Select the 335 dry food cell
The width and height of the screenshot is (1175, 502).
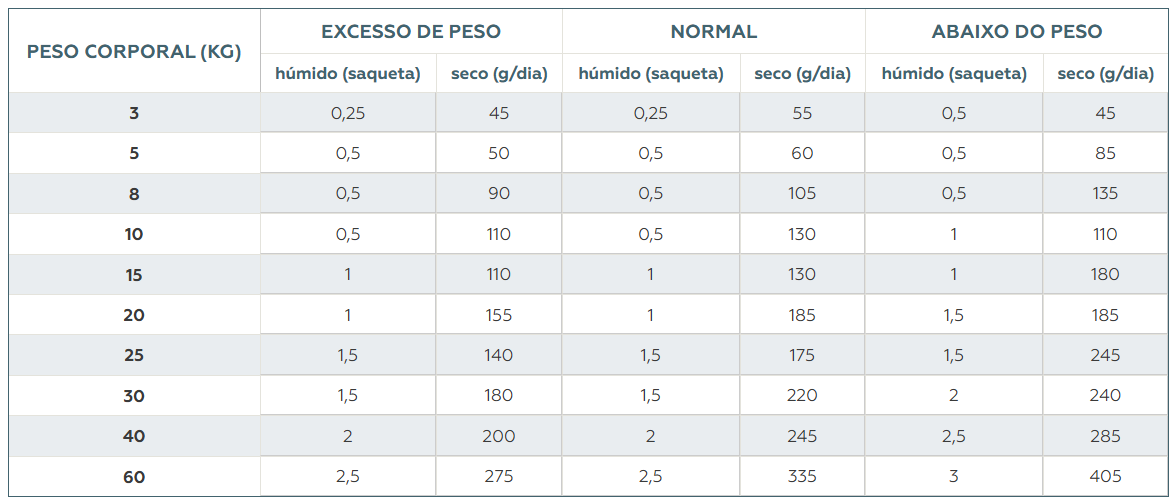click(802, 477)
